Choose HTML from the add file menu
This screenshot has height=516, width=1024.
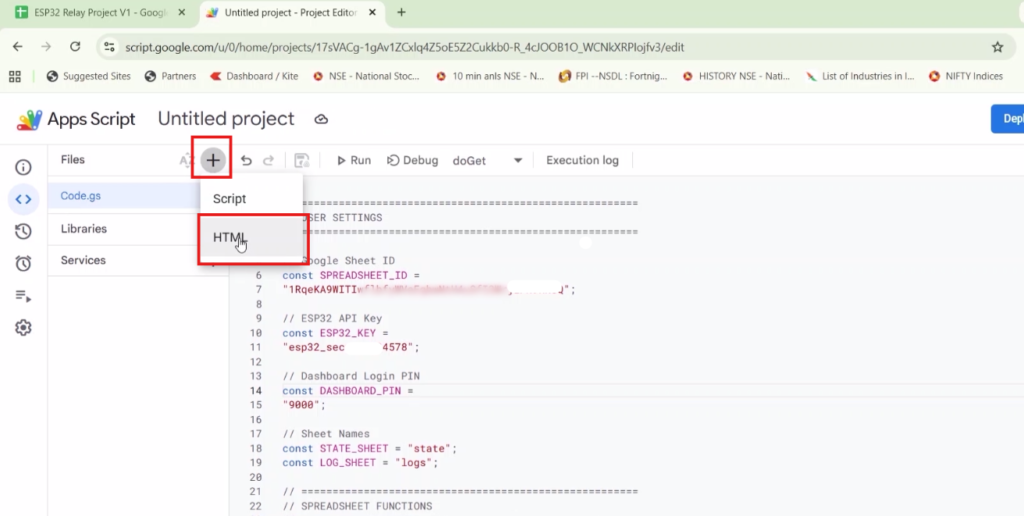251,238
